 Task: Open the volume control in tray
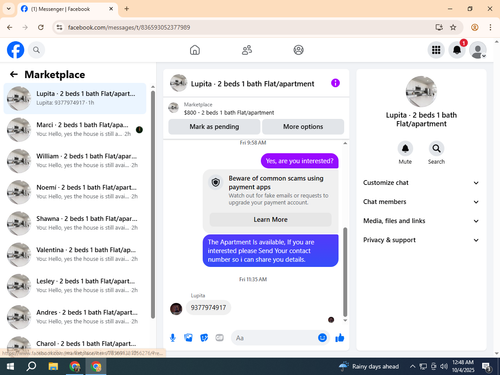444,367
